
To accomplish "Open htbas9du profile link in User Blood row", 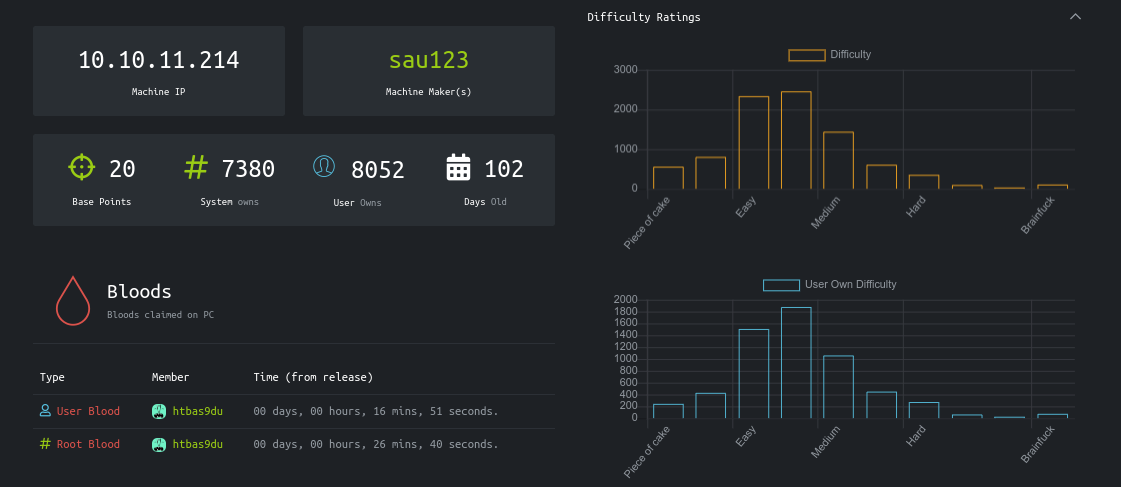I will [197, 411].
